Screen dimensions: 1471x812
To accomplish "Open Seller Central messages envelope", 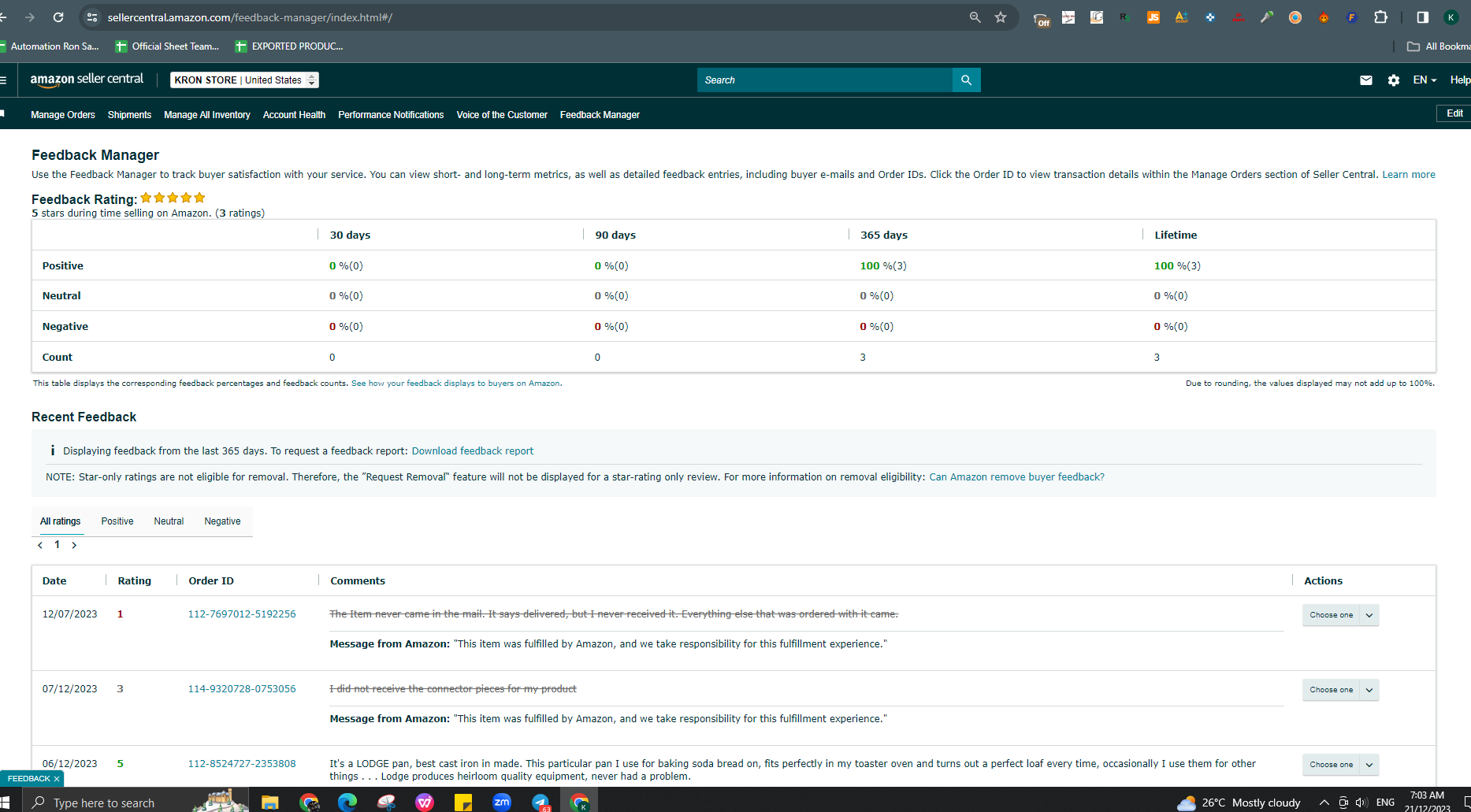I will click(1366, 80).
